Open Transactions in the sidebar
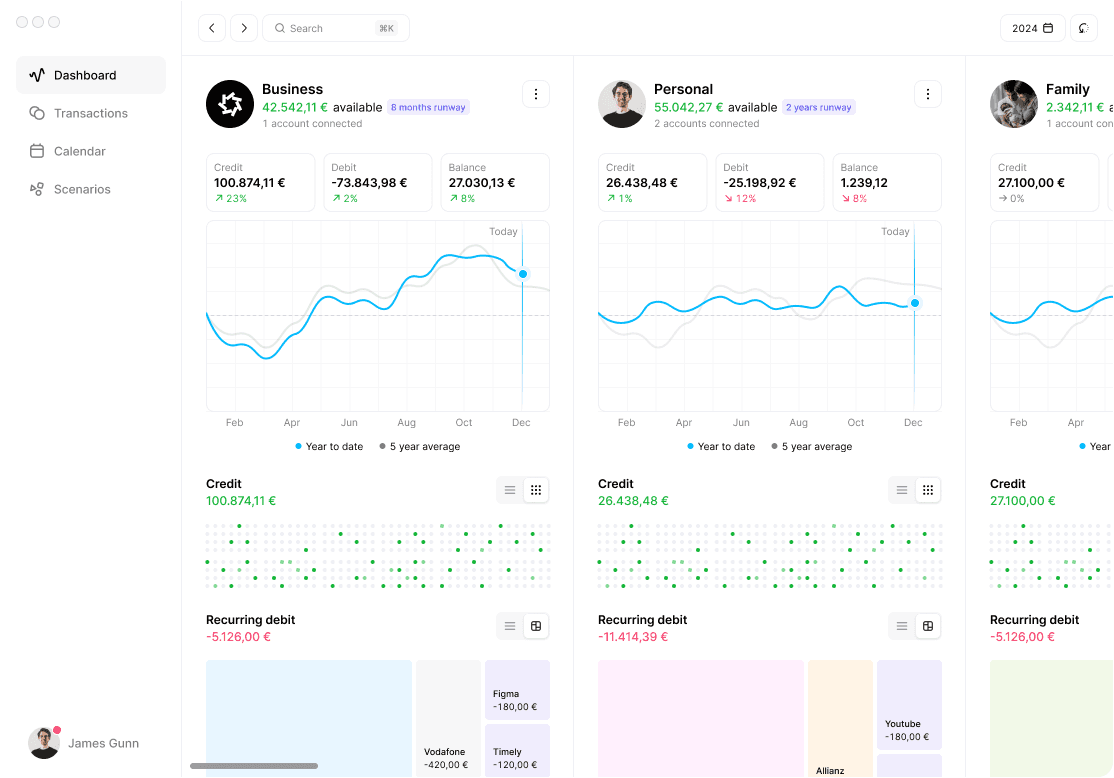 [x=91, y=113]
